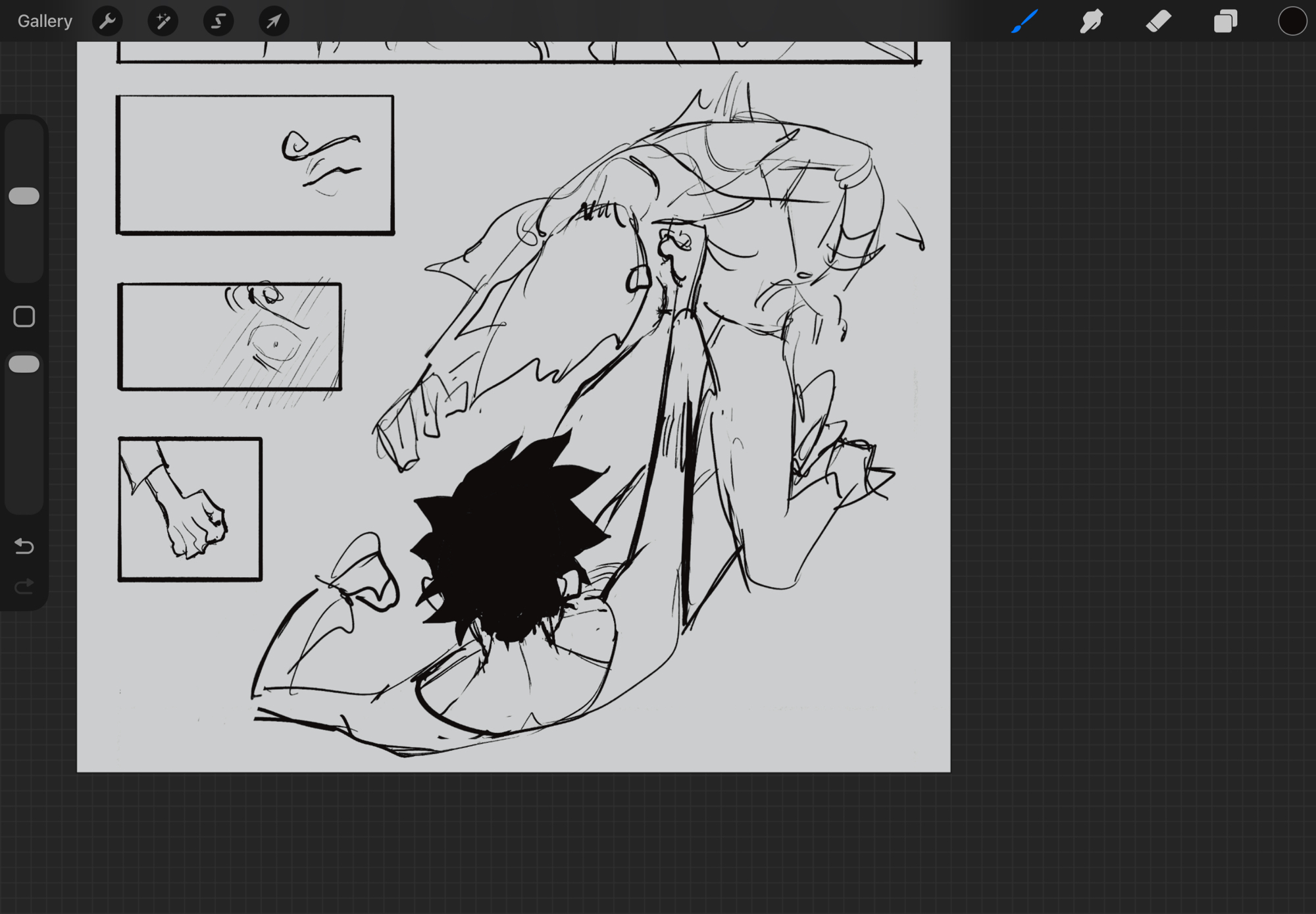Open the Gallery view

coord(45,21)
